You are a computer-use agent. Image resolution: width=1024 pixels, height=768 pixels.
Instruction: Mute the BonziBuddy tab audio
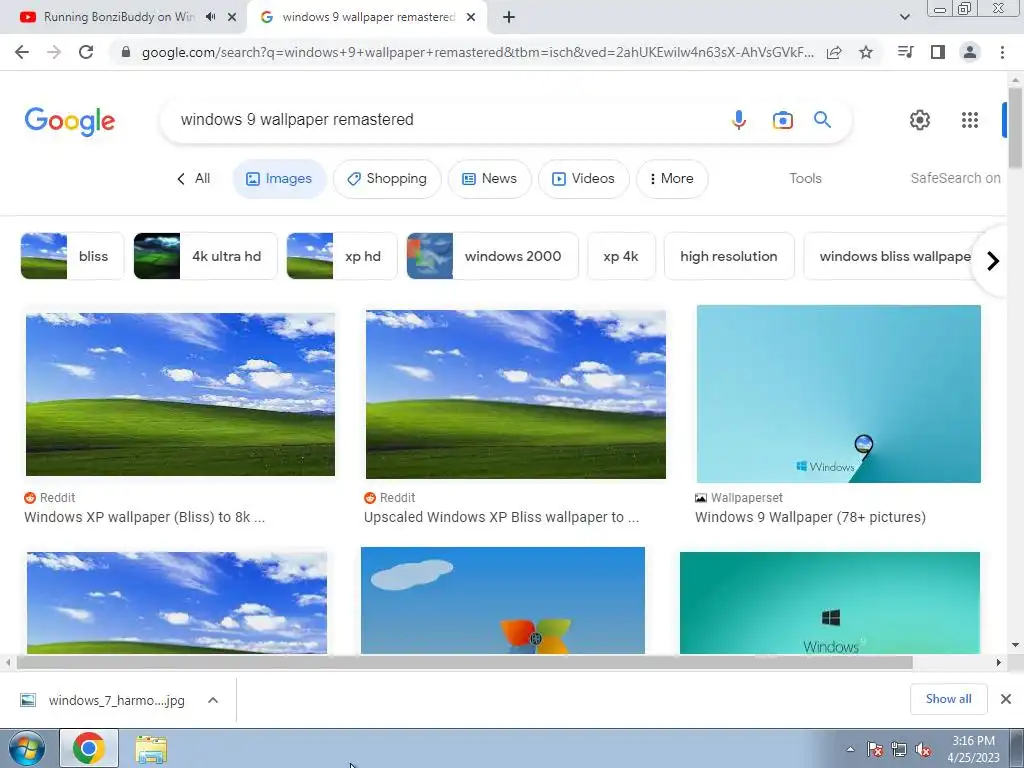210,17
